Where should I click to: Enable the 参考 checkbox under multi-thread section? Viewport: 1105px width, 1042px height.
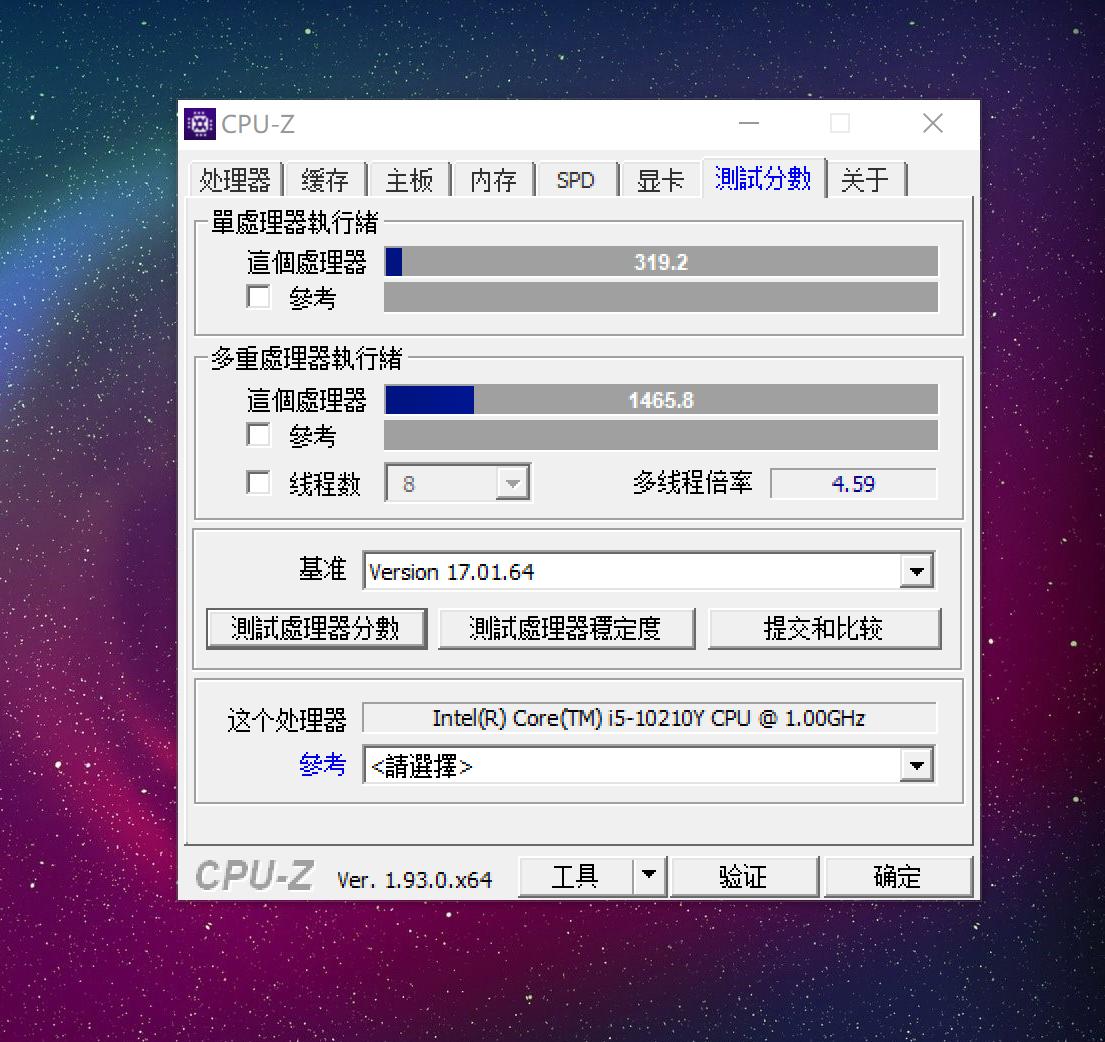258,434
